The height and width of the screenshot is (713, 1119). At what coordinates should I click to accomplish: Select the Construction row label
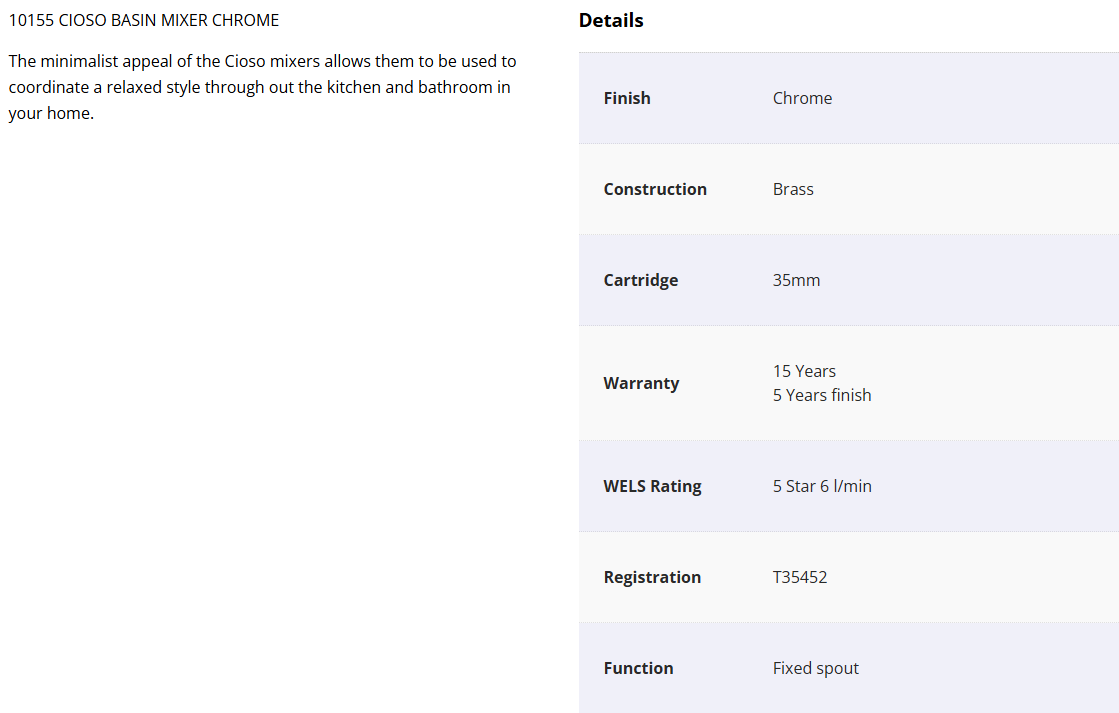coord(655,189)
